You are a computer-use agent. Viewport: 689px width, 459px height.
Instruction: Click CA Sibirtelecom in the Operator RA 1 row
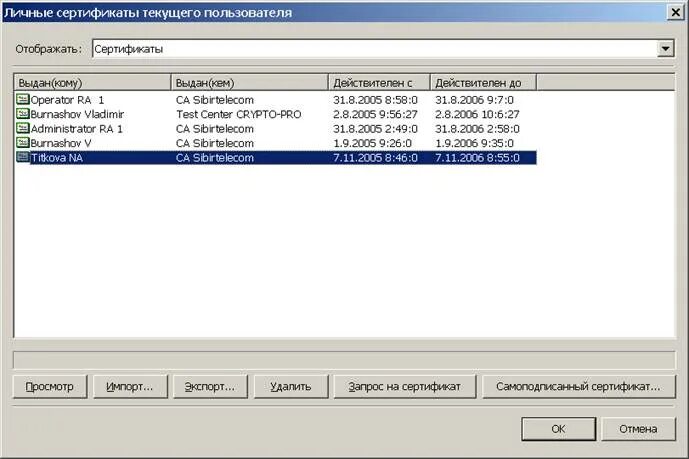[215, 100]
